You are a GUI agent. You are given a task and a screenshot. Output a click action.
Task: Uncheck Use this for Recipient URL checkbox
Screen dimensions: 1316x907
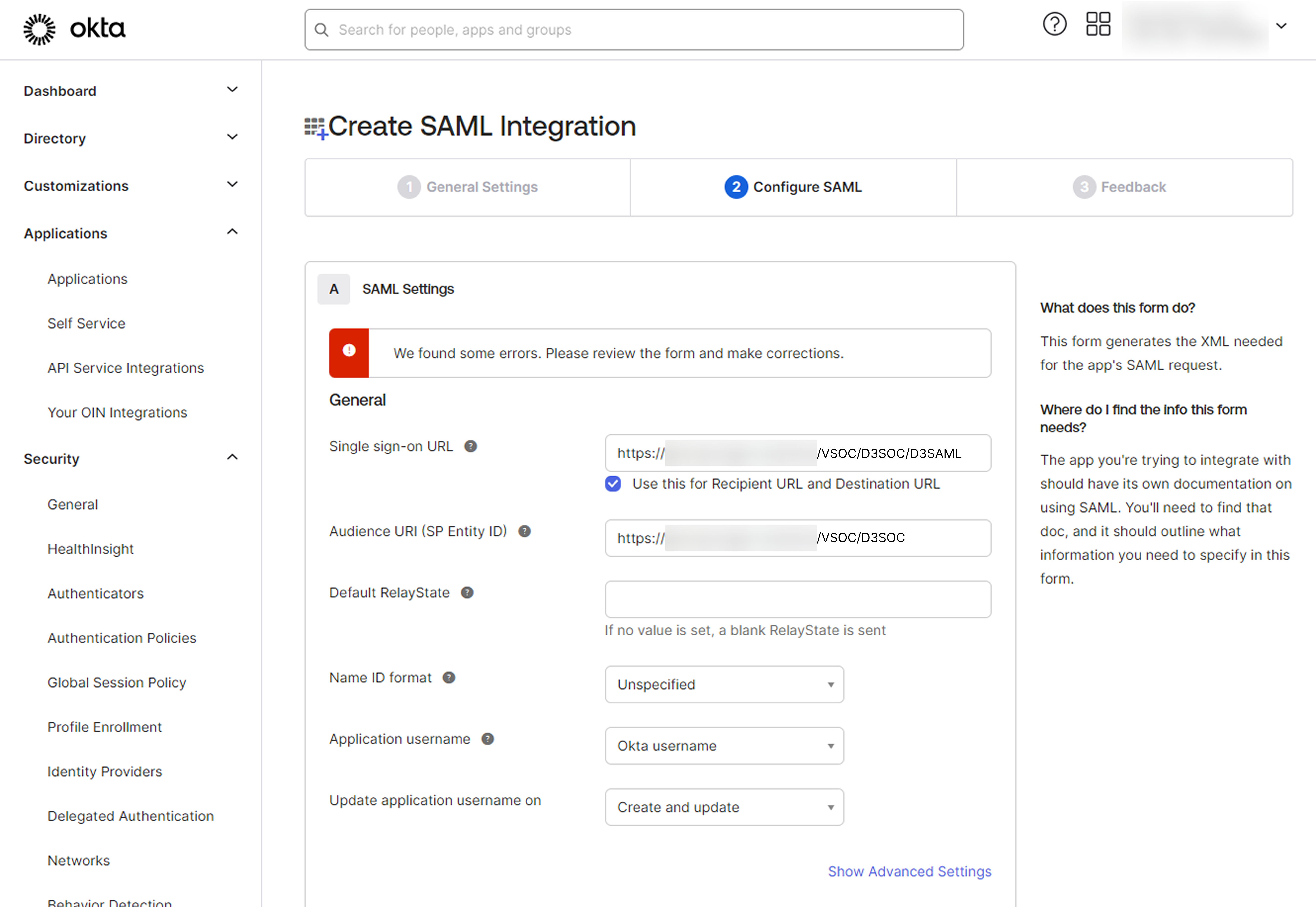pyautogui.click(x=613, y=484)
